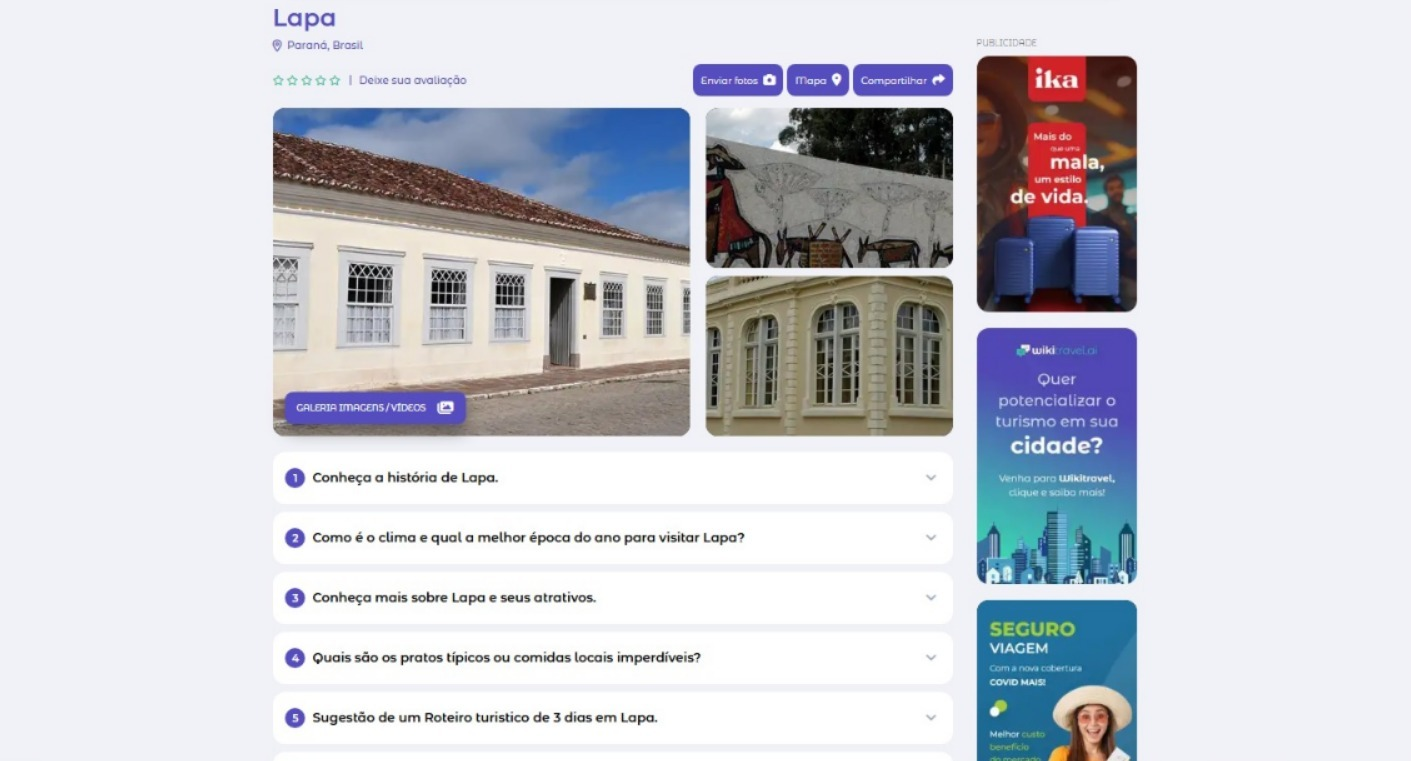Click the number 1 badge
Viewport: 1411px width, 761px height.
coord(295,478)
